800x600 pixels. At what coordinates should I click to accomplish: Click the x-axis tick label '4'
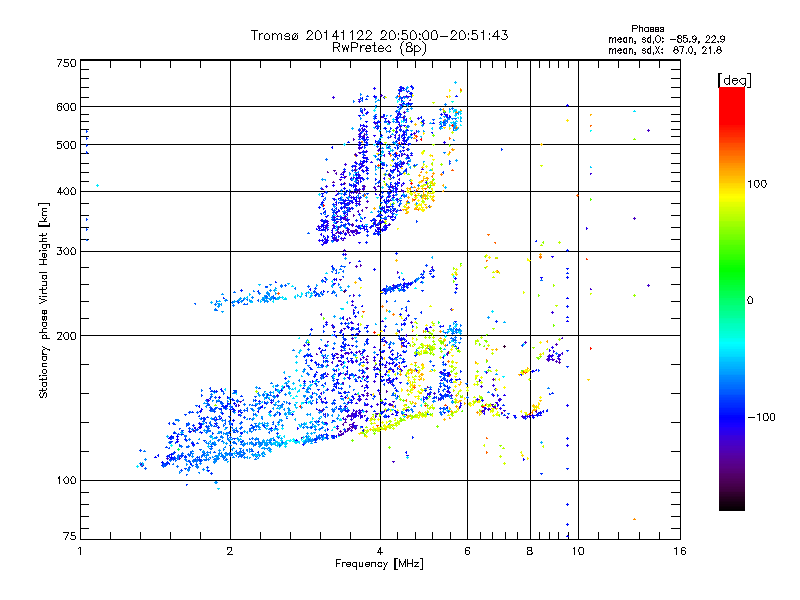[x=380, y=551]
